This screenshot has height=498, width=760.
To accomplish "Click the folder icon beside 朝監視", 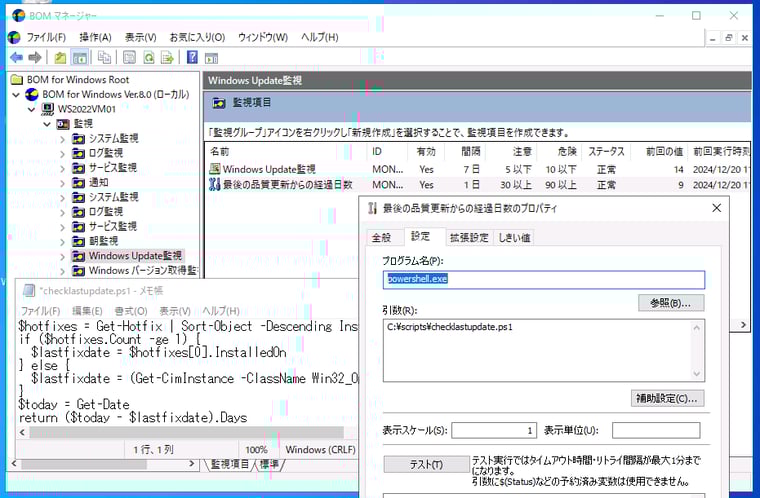I will 79,241.
